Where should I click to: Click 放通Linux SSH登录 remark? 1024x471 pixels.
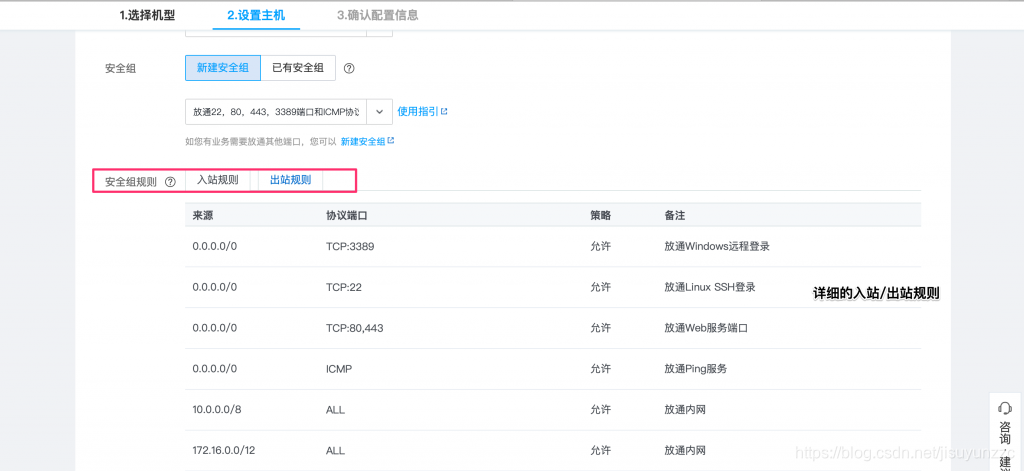[x=710, y=287]
